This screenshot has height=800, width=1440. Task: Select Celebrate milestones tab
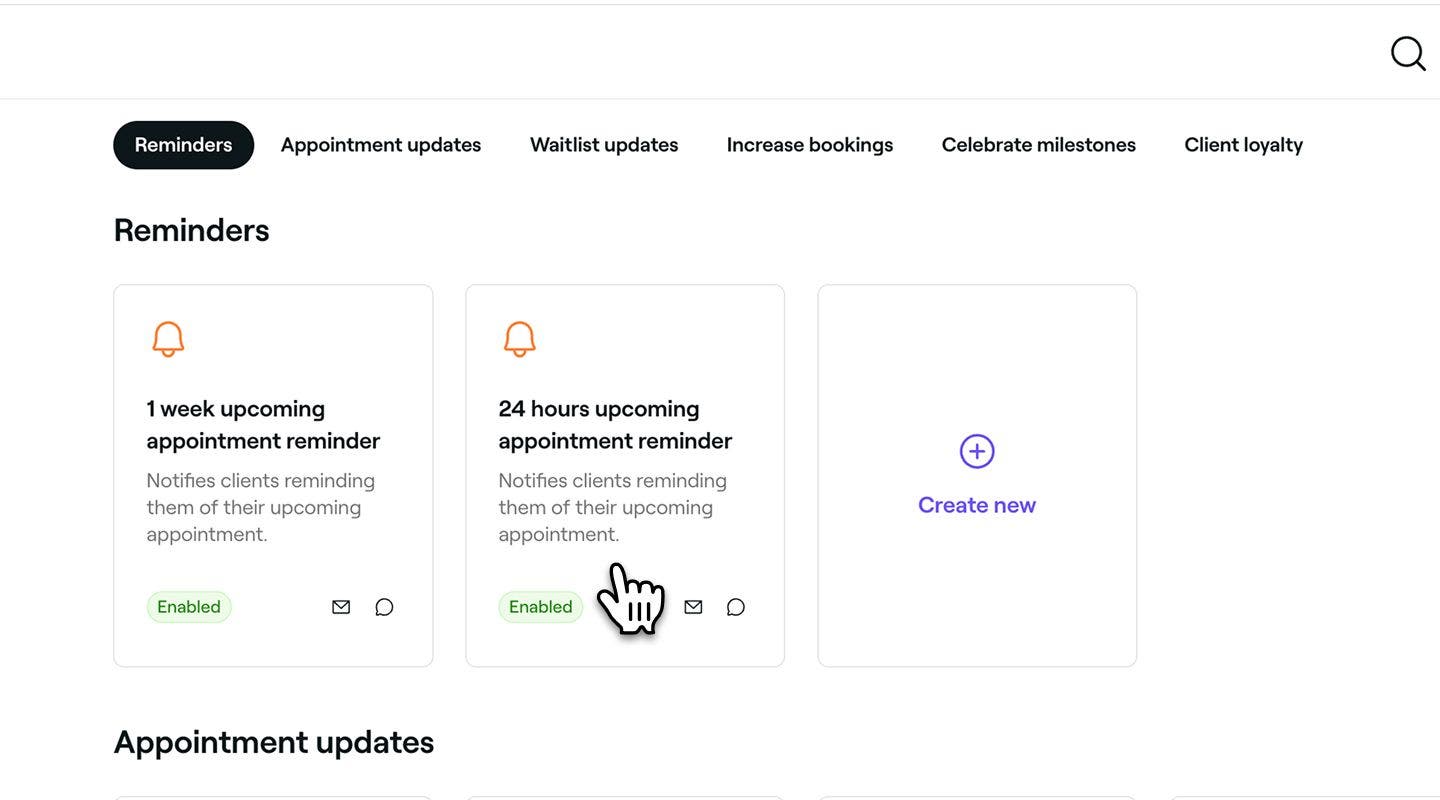tap(1039, 145)
